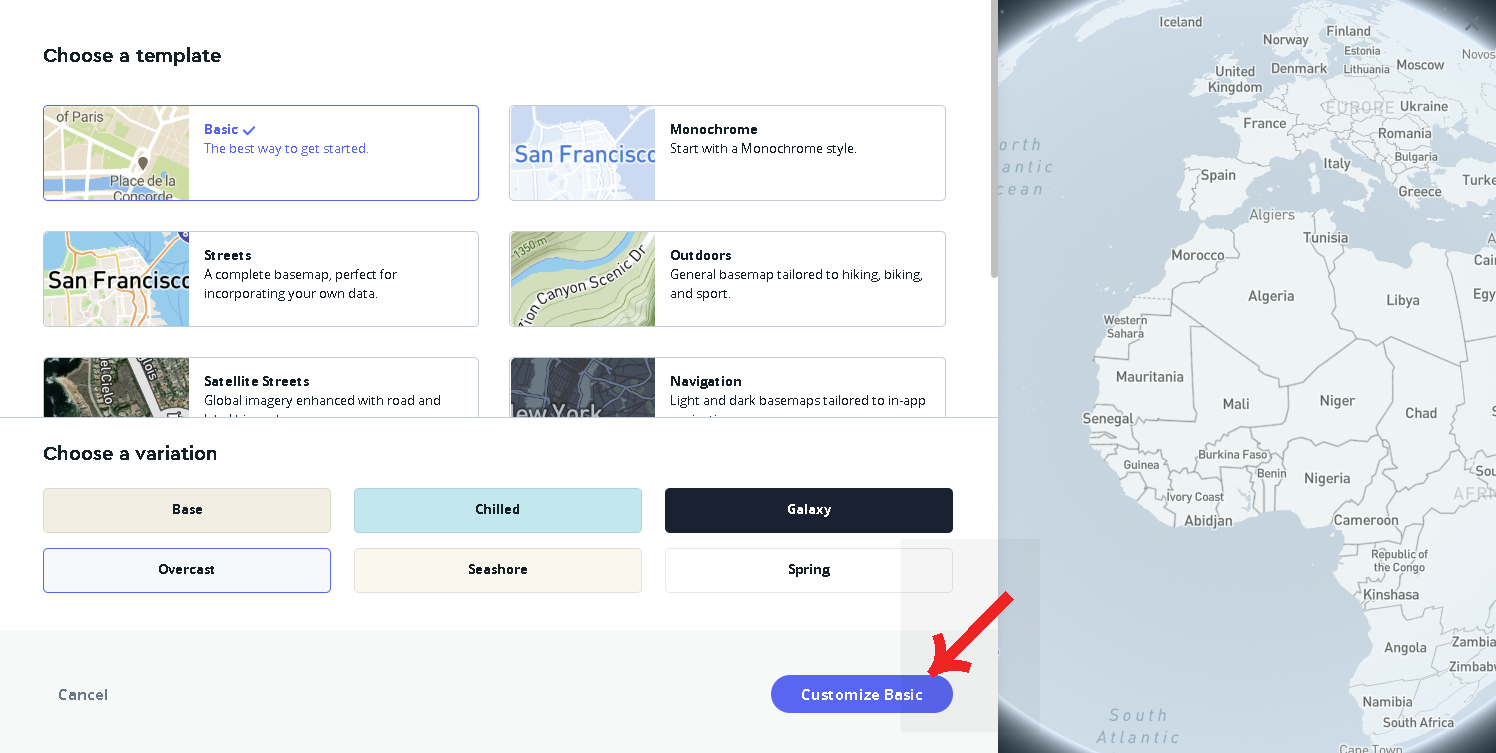Click the Romania label on the map

point(1404,133)
